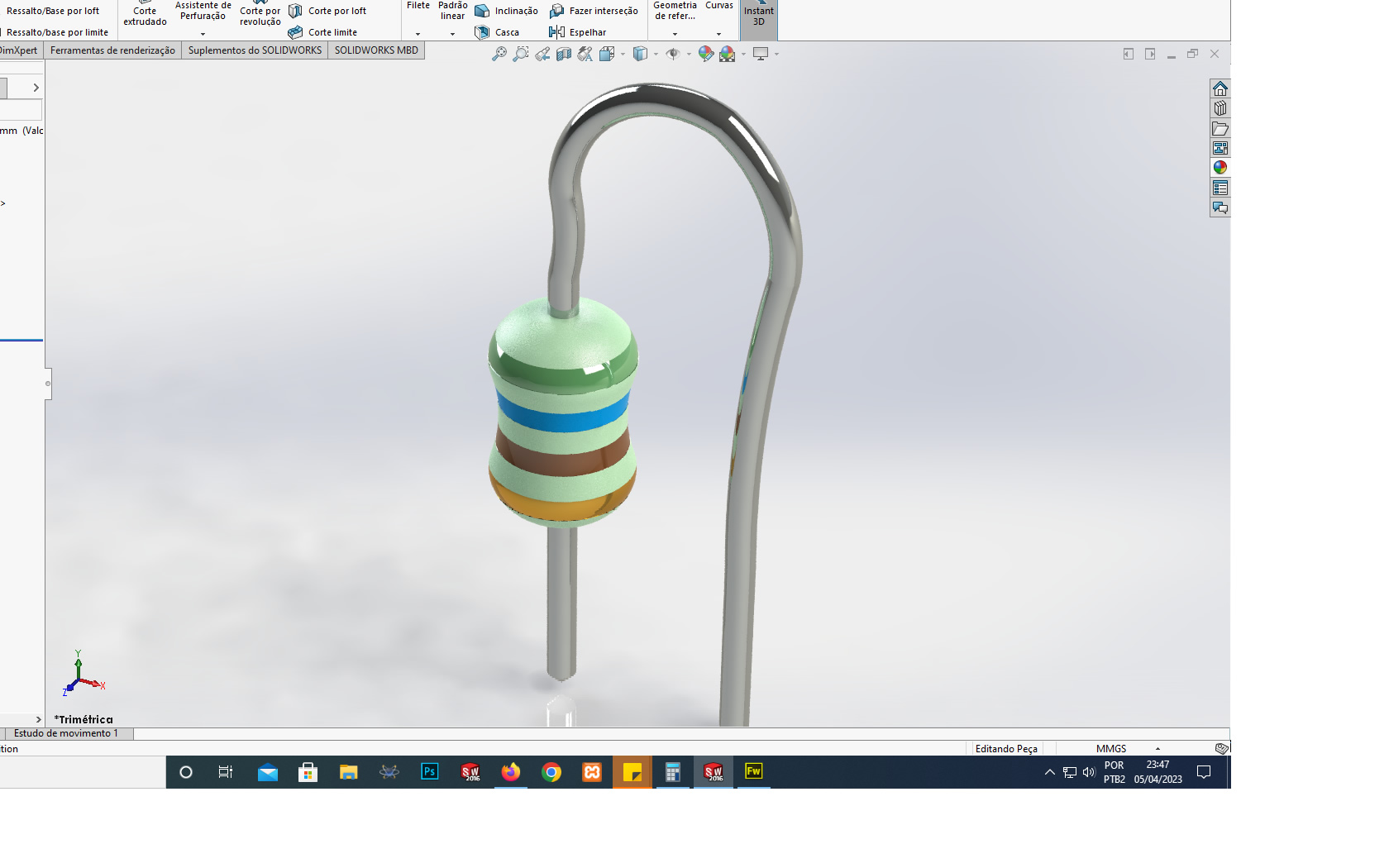Switch to the DimXpert tab
Image resolution: width=1389 pixels, height=868 pixels.
(20, 50)
